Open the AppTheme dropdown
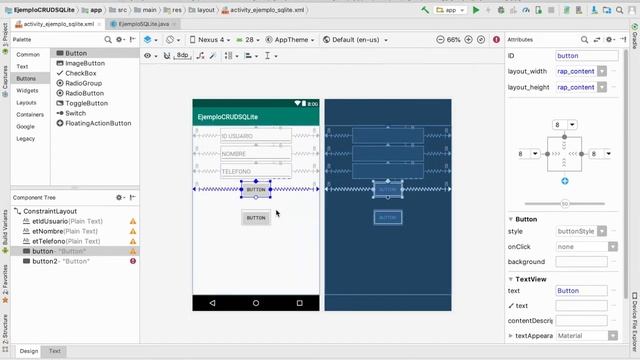This screenshot has height=360, width=640. coord(290,40)
